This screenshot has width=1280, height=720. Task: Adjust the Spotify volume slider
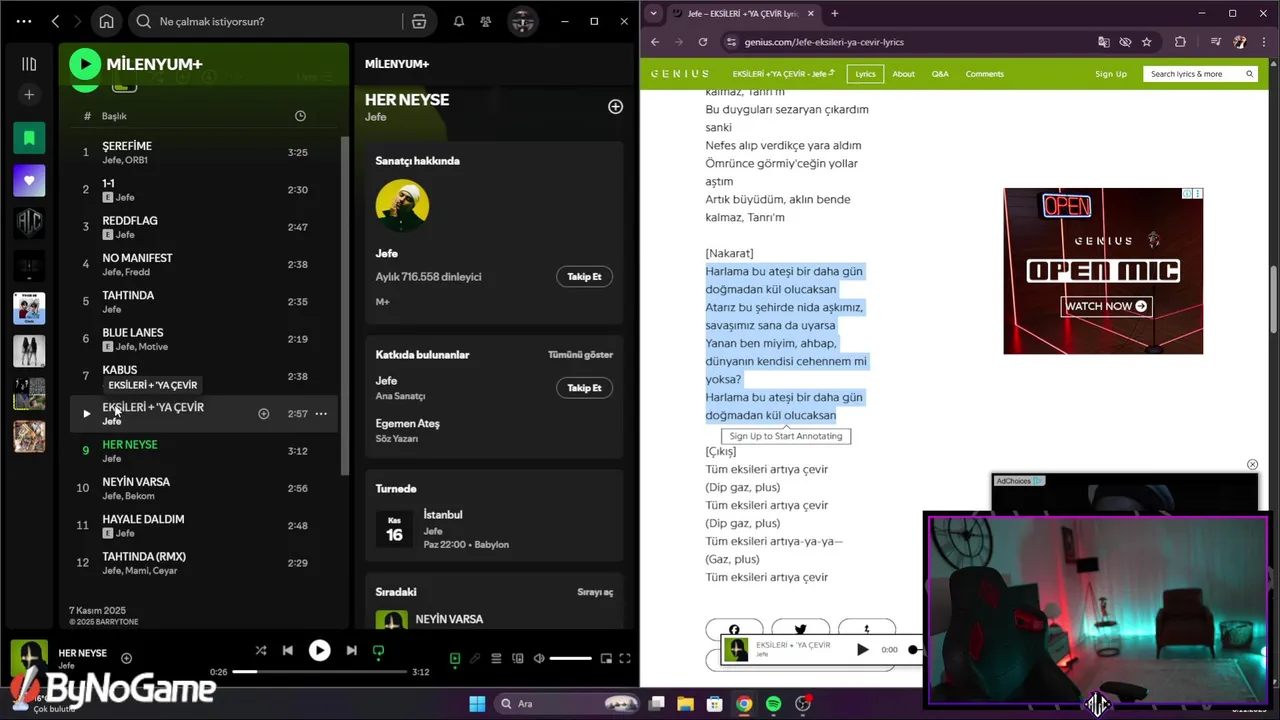click(x=570, y=658)
